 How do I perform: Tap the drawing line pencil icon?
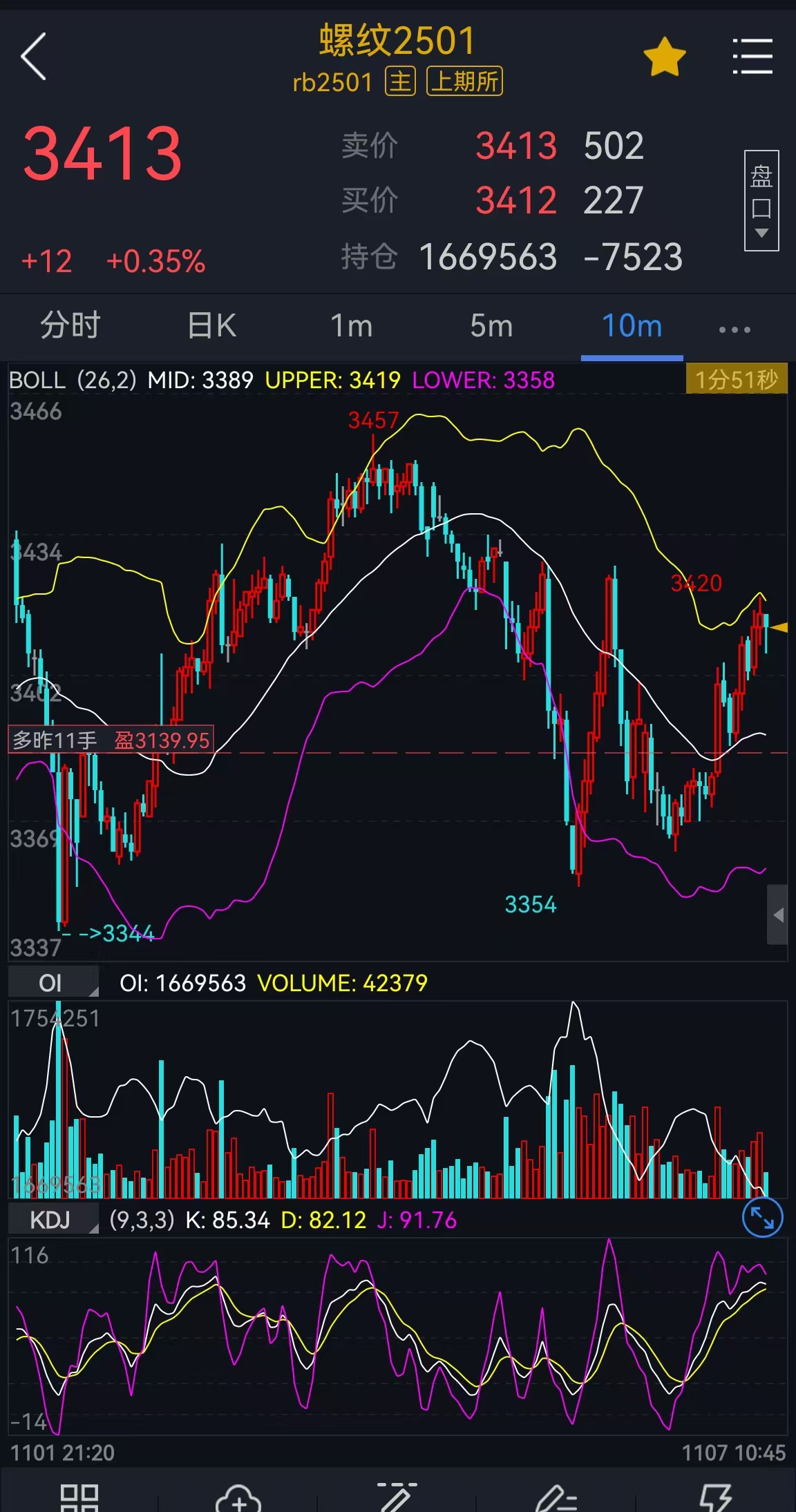click(x=397, y=1497)
